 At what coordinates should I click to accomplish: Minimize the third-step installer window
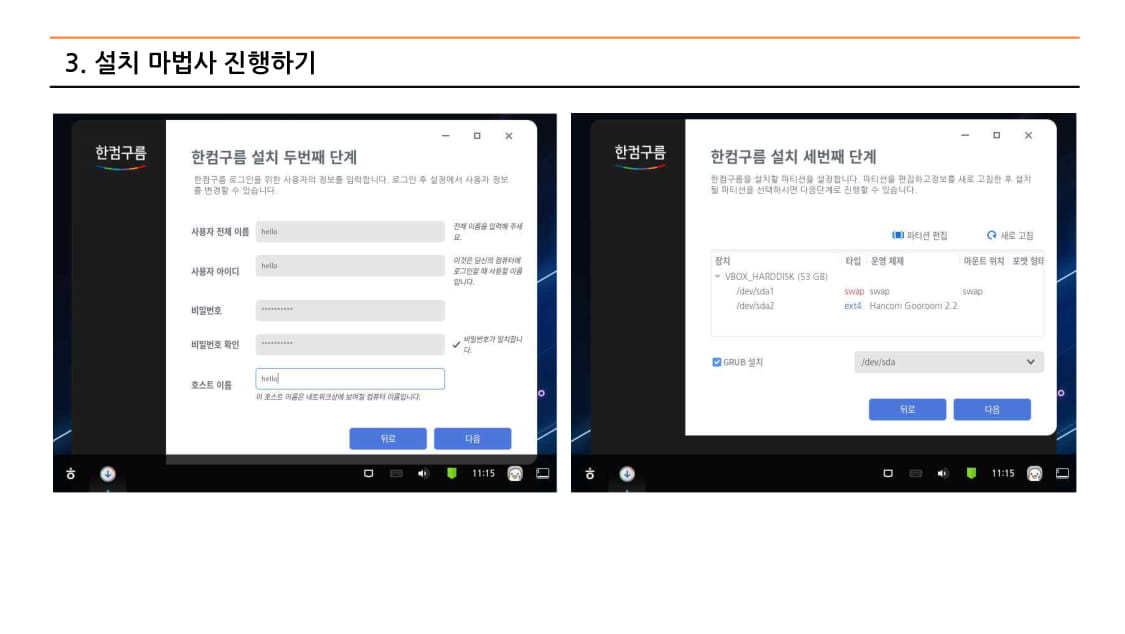965,135
